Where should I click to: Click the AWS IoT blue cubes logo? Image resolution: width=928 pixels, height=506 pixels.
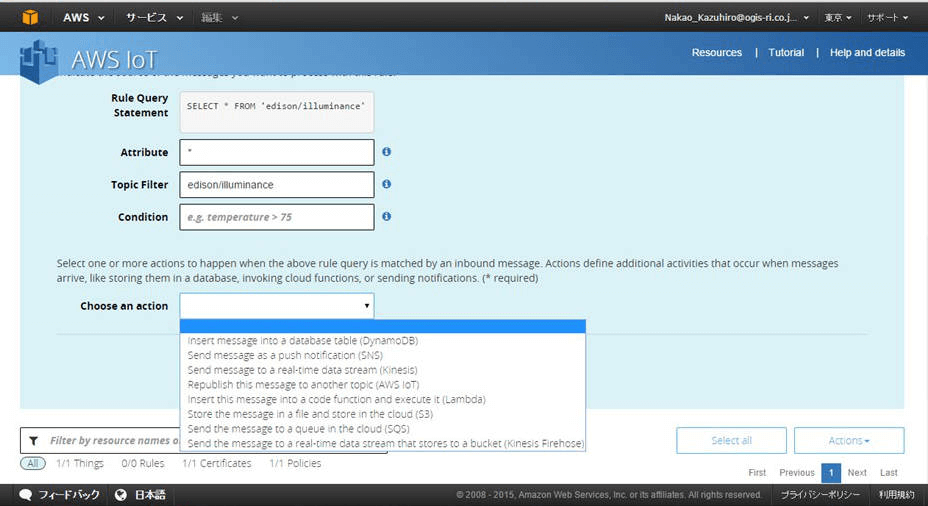click(39, 62)
